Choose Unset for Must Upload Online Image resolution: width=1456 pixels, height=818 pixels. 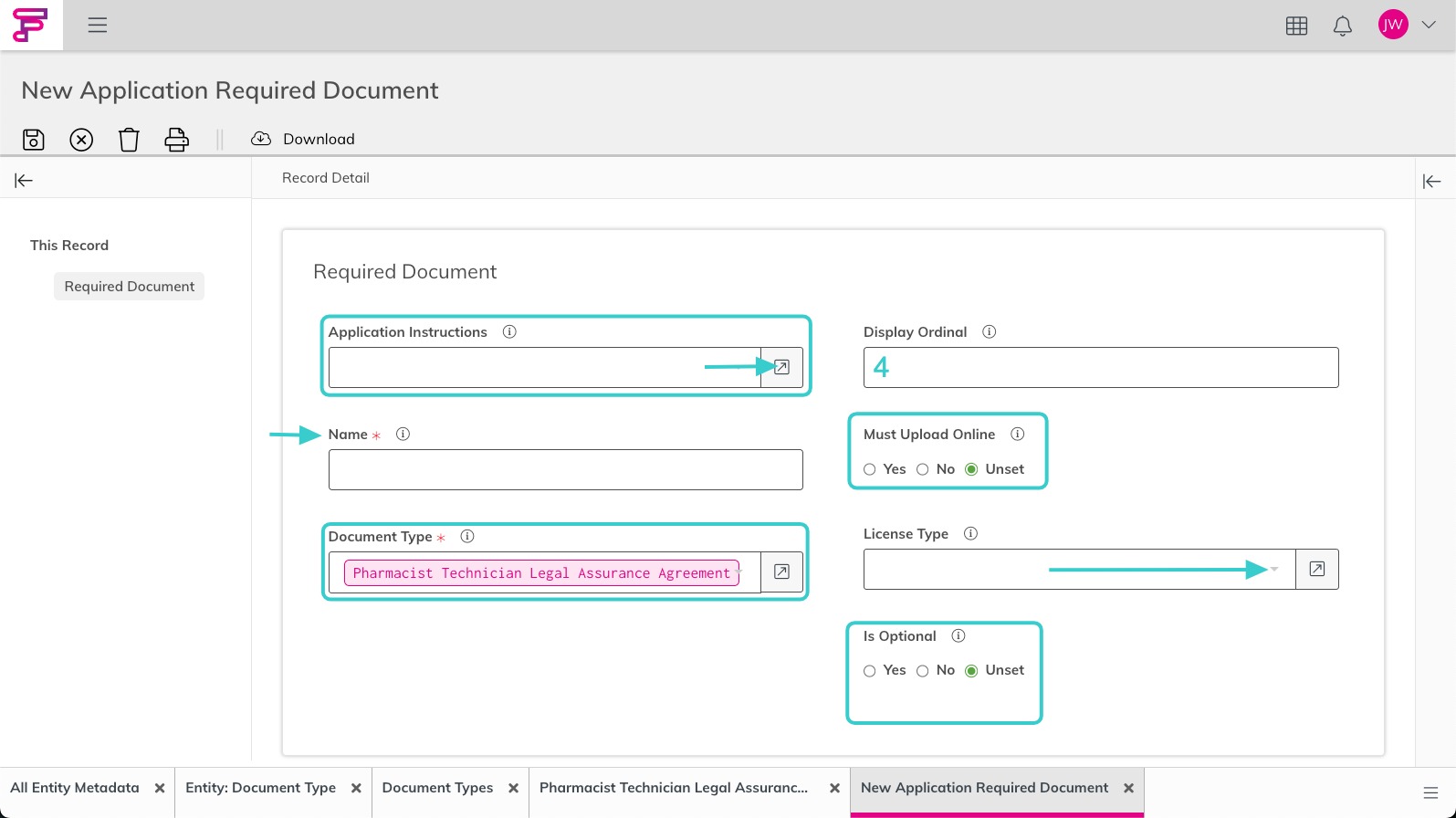pos(971,469)
